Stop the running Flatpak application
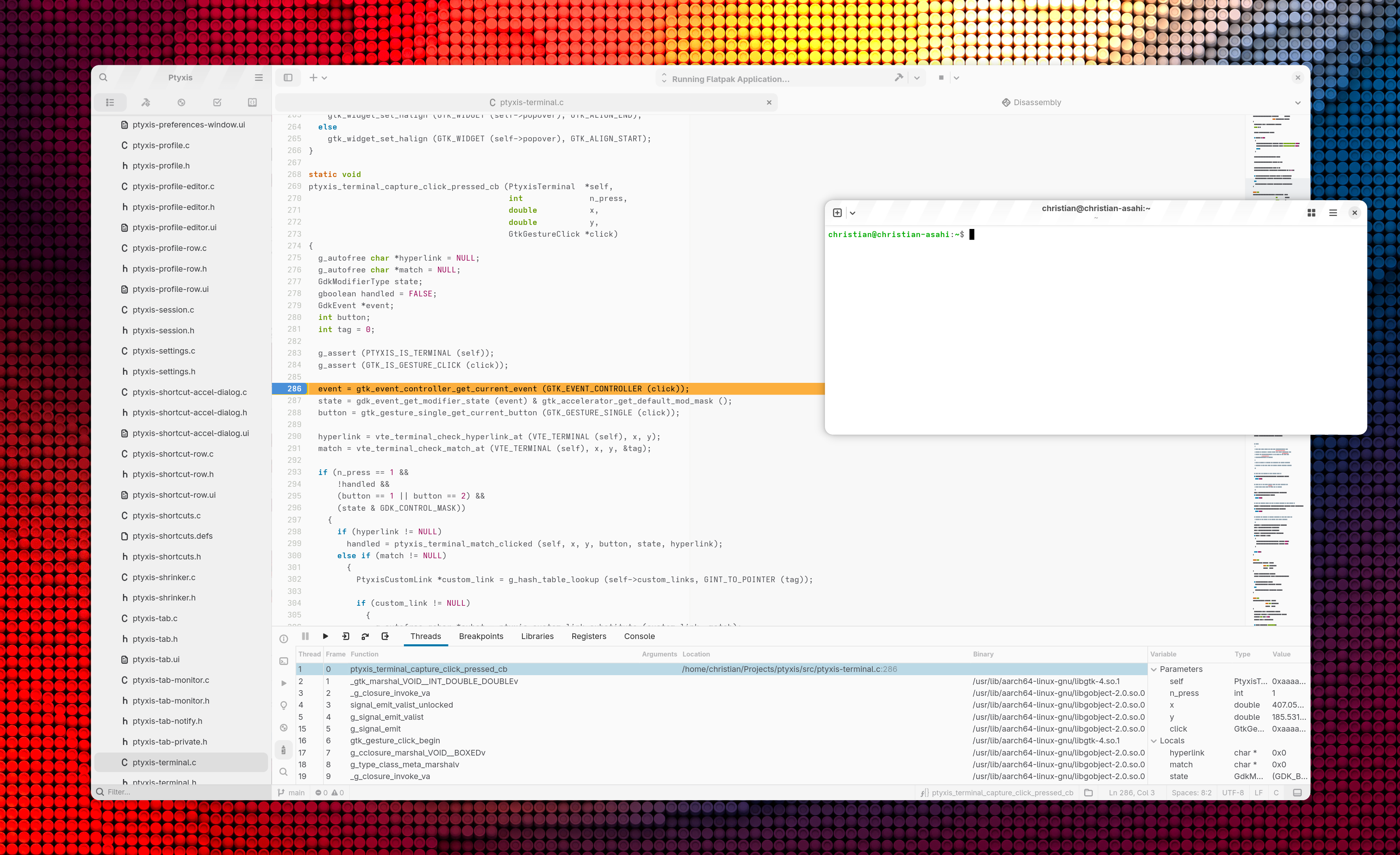The width and height of the screenshot is (1400, 855). tap(941, 78)
